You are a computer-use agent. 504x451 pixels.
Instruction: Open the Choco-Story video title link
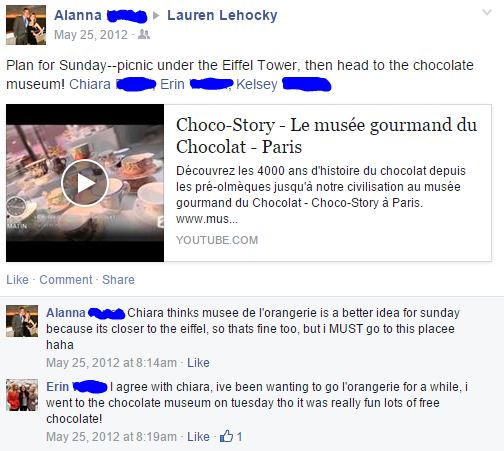326,136
